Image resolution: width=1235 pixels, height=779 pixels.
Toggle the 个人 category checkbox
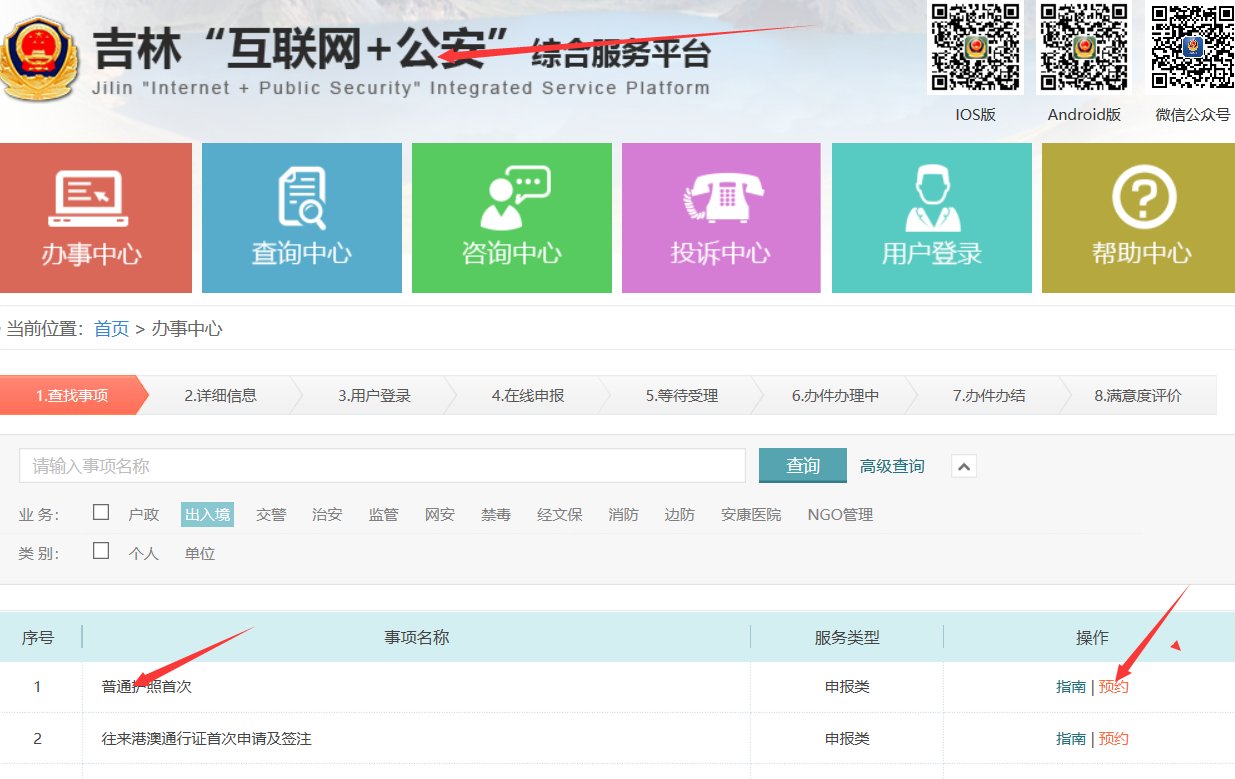(x=100, y=549)
